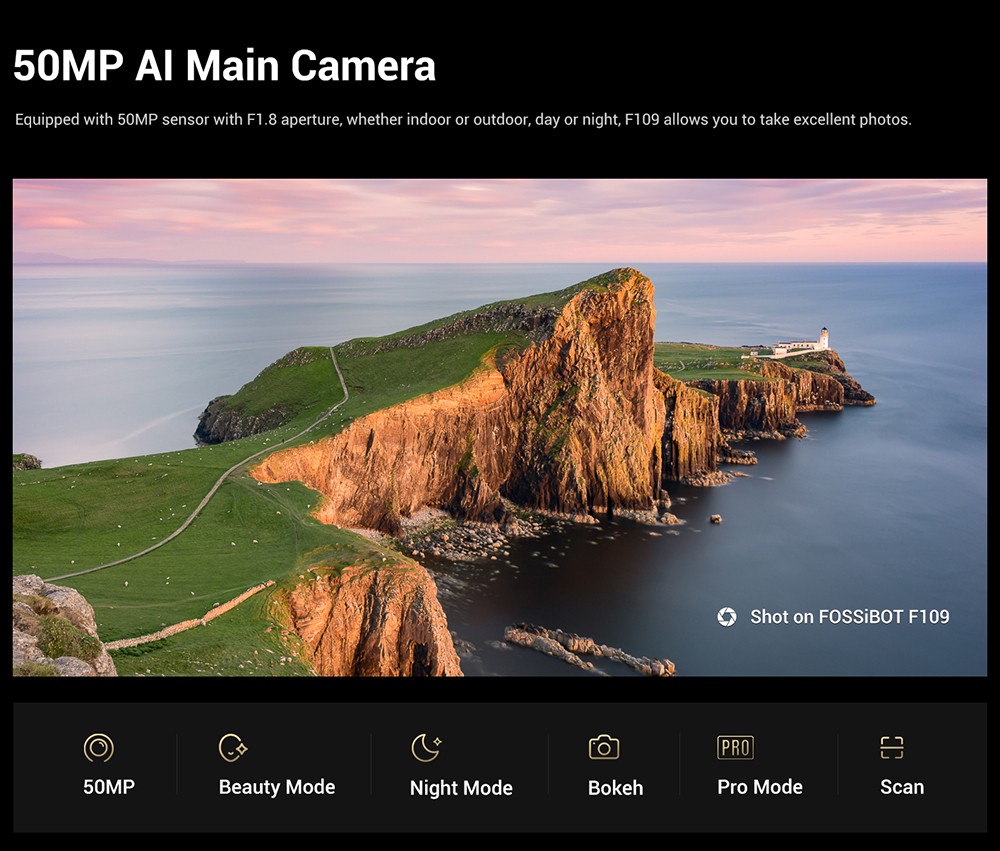Click the F1.8 aperture description paragraph
This screenshot has width=1000, height=851.
463,120
